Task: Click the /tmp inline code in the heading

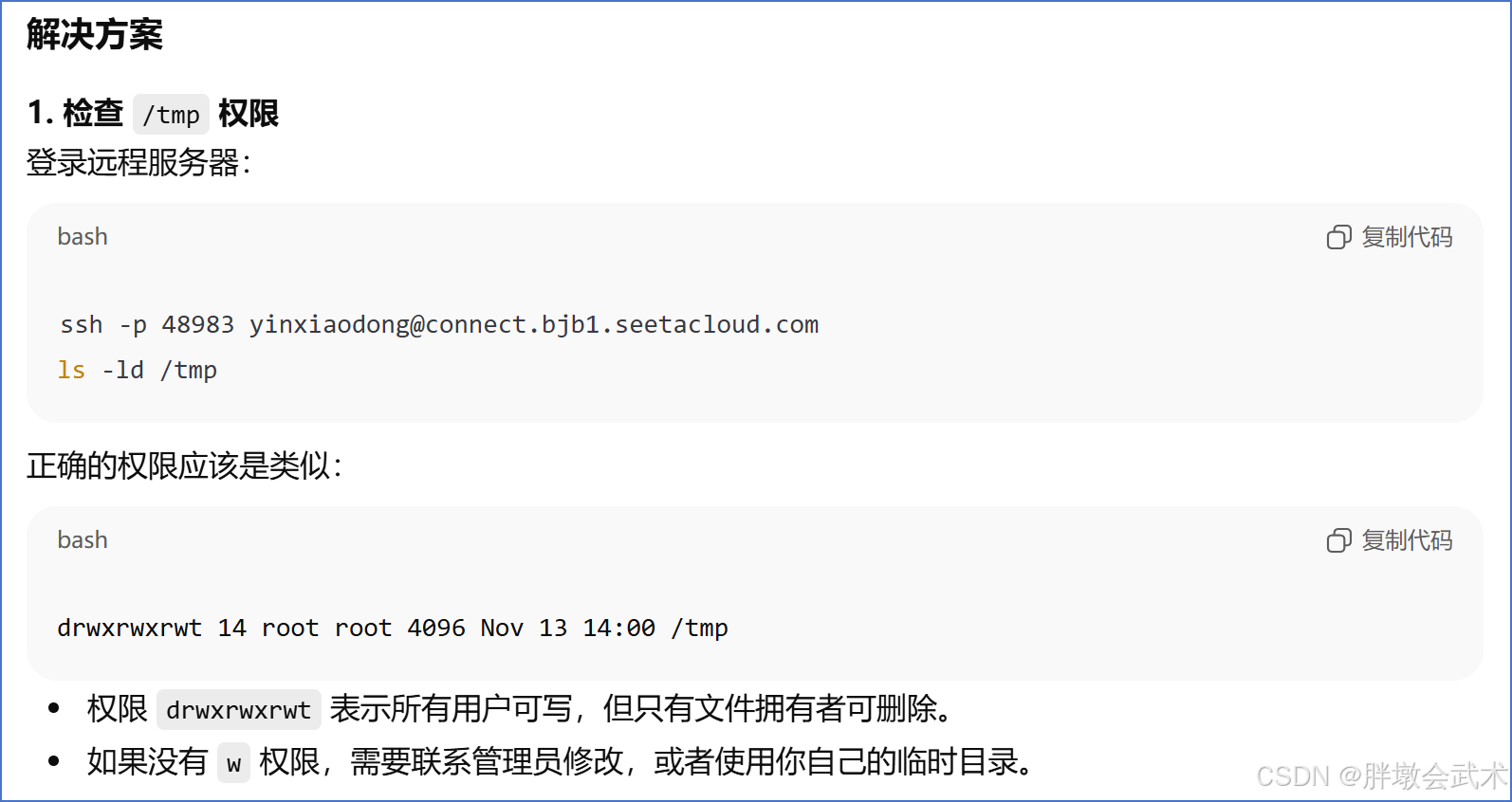Action: [x=171, y=115]
